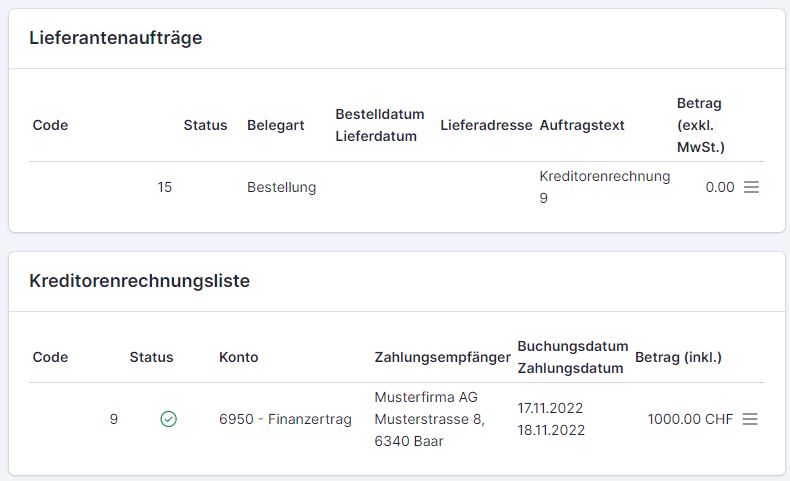The width and height of the screenshot is (790, 481).
Task: Click the 1000.00 CHF amount
Action: click(690, 419)
